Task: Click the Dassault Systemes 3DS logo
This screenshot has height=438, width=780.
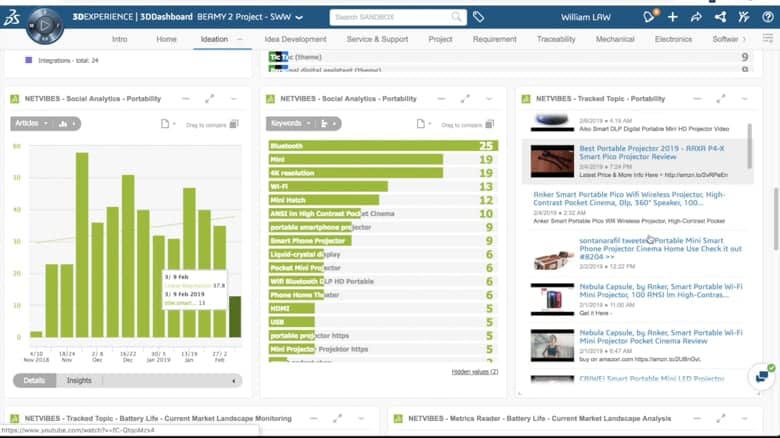Action: click(x=12, y=18)
